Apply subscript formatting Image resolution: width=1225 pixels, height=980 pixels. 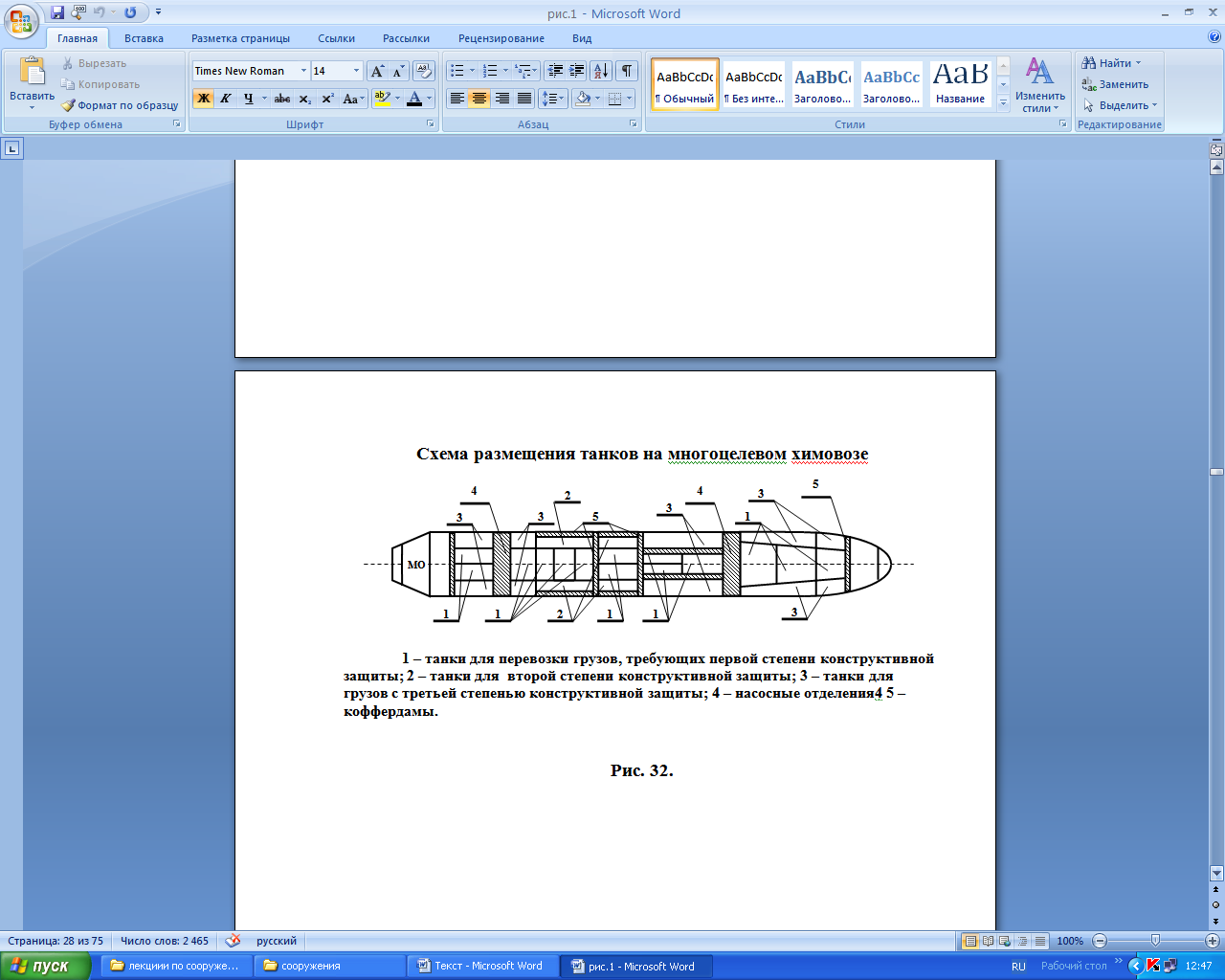pyautogui.click(x=305, y=99)
